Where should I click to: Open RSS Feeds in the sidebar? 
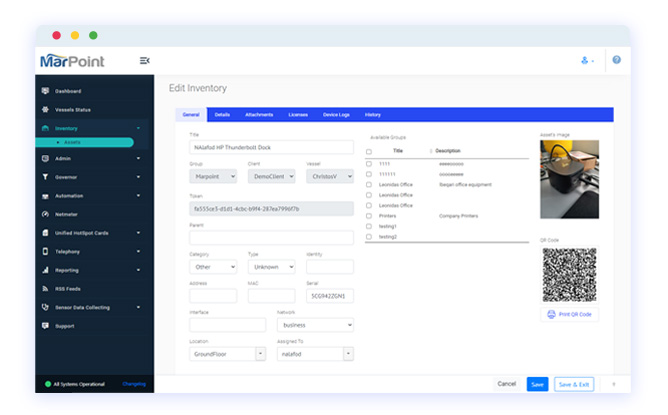click(x=68, y=289)
